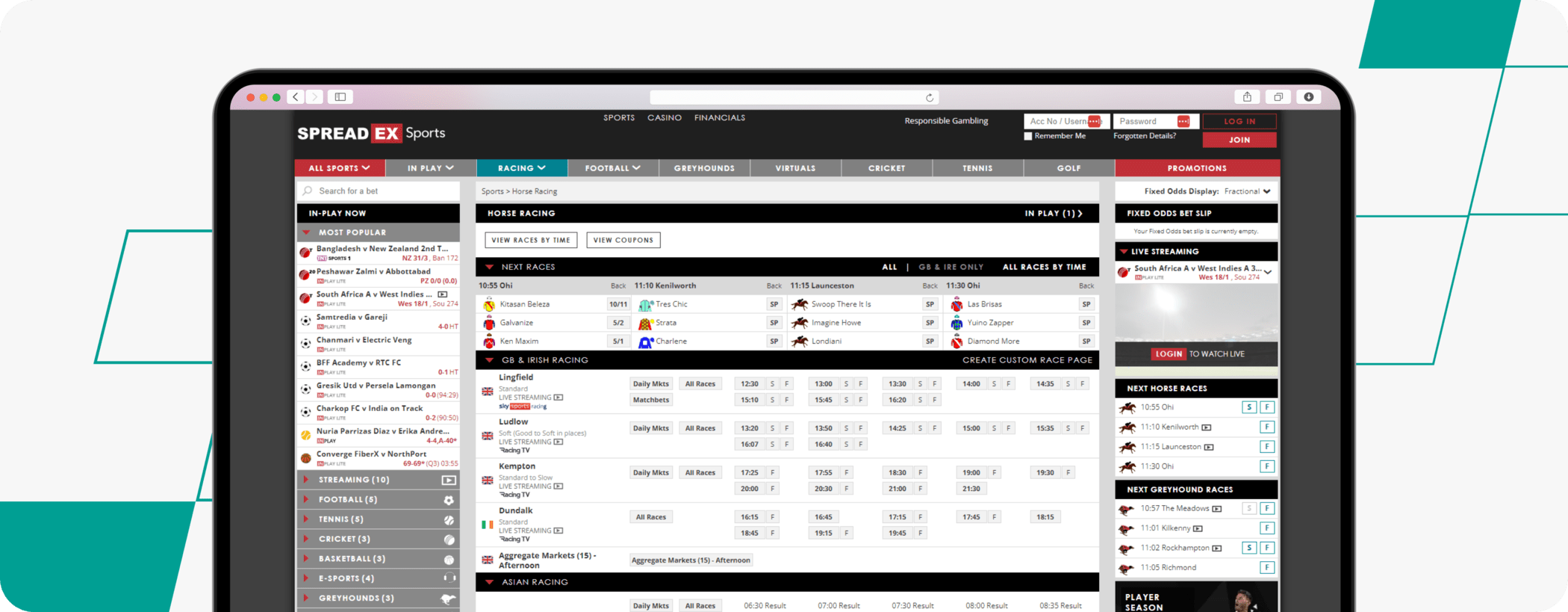Collapse the Asian Racing section
Screen dimensions: 1568x612
(x=489, y=582)
